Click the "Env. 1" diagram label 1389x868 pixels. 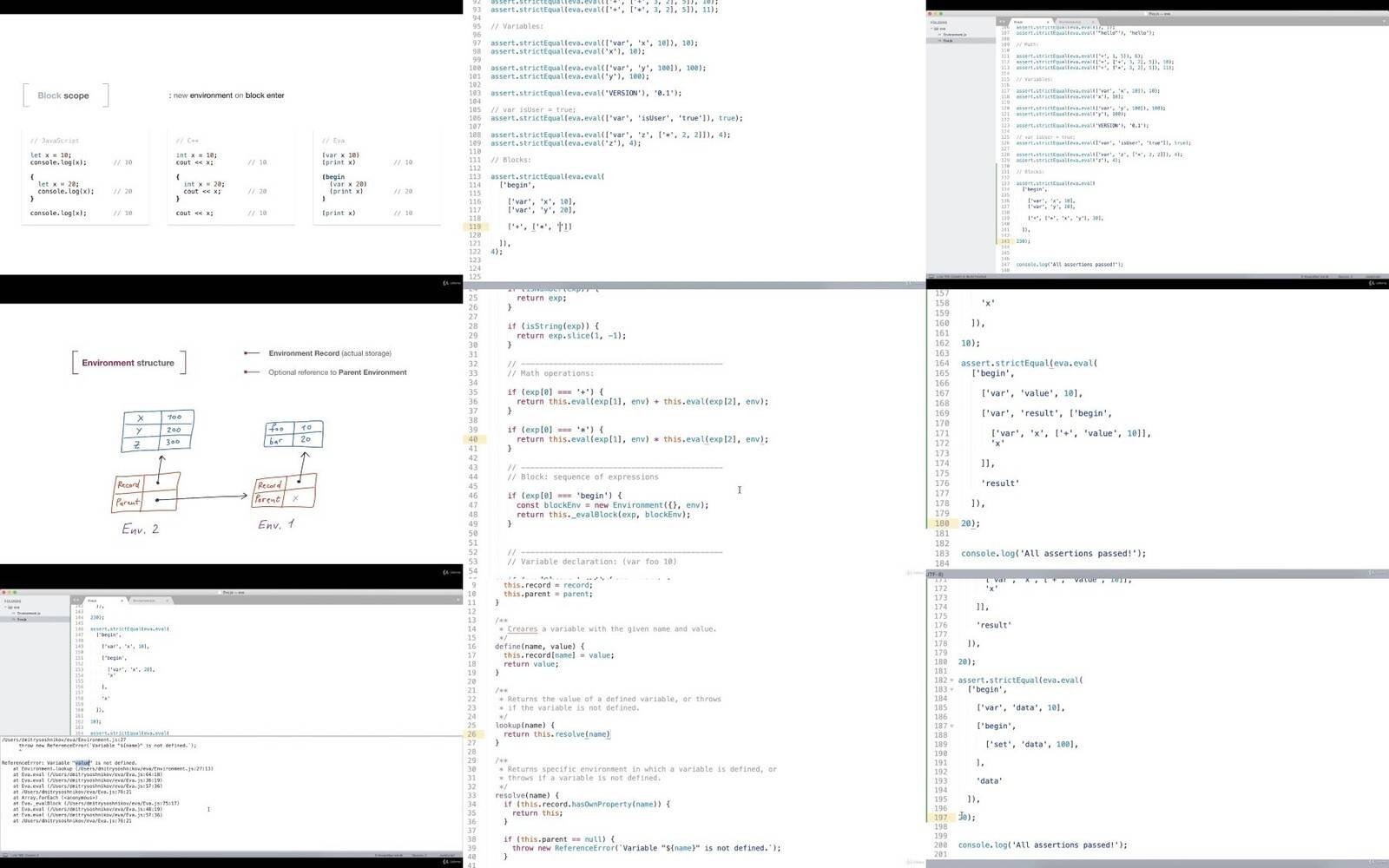(276, 525)
